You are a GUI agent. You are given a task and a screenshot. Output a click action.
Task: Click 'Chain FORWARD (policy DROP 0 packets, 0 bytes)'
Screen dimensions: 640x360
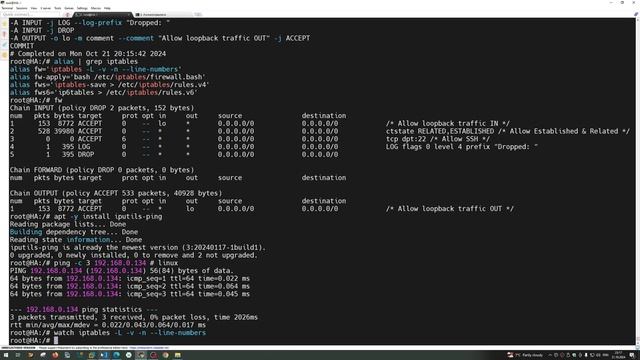pyautogui.click(x=102, y=170)
